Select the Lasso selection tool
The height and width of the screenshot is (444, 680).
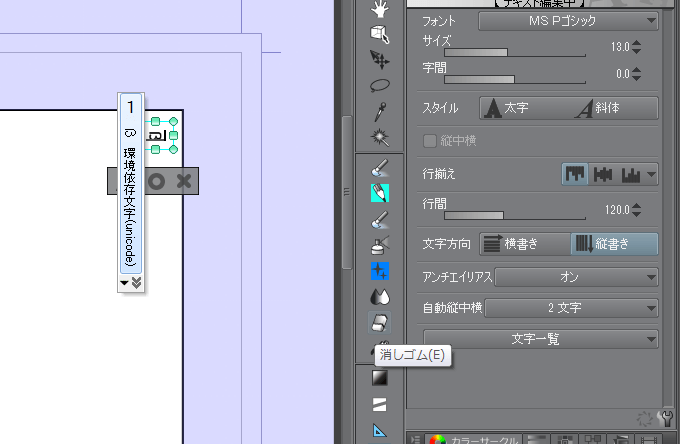(x=380, y=86)
